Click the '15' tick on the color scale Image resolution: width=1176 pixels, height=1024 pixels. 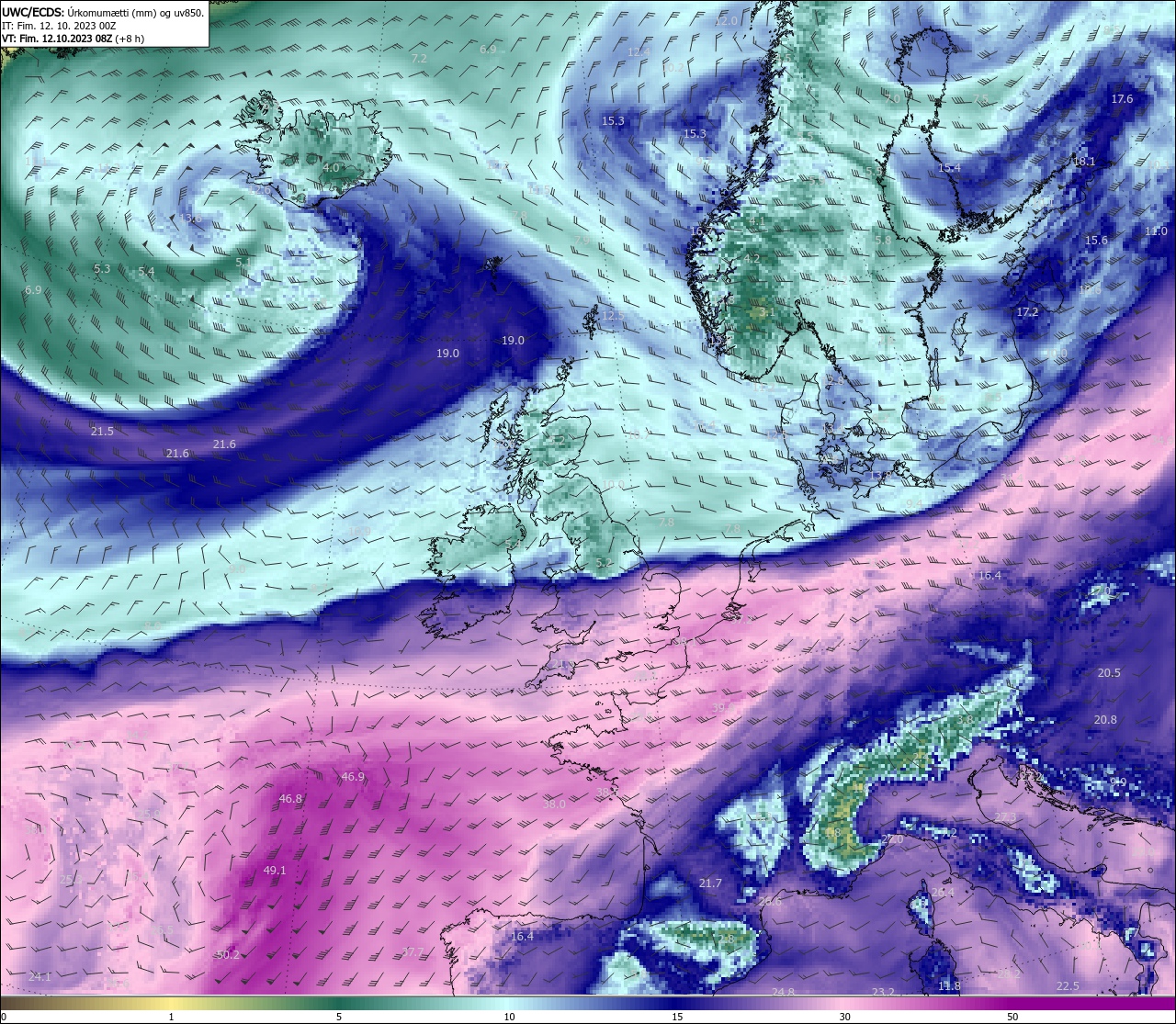[677, 1017]
